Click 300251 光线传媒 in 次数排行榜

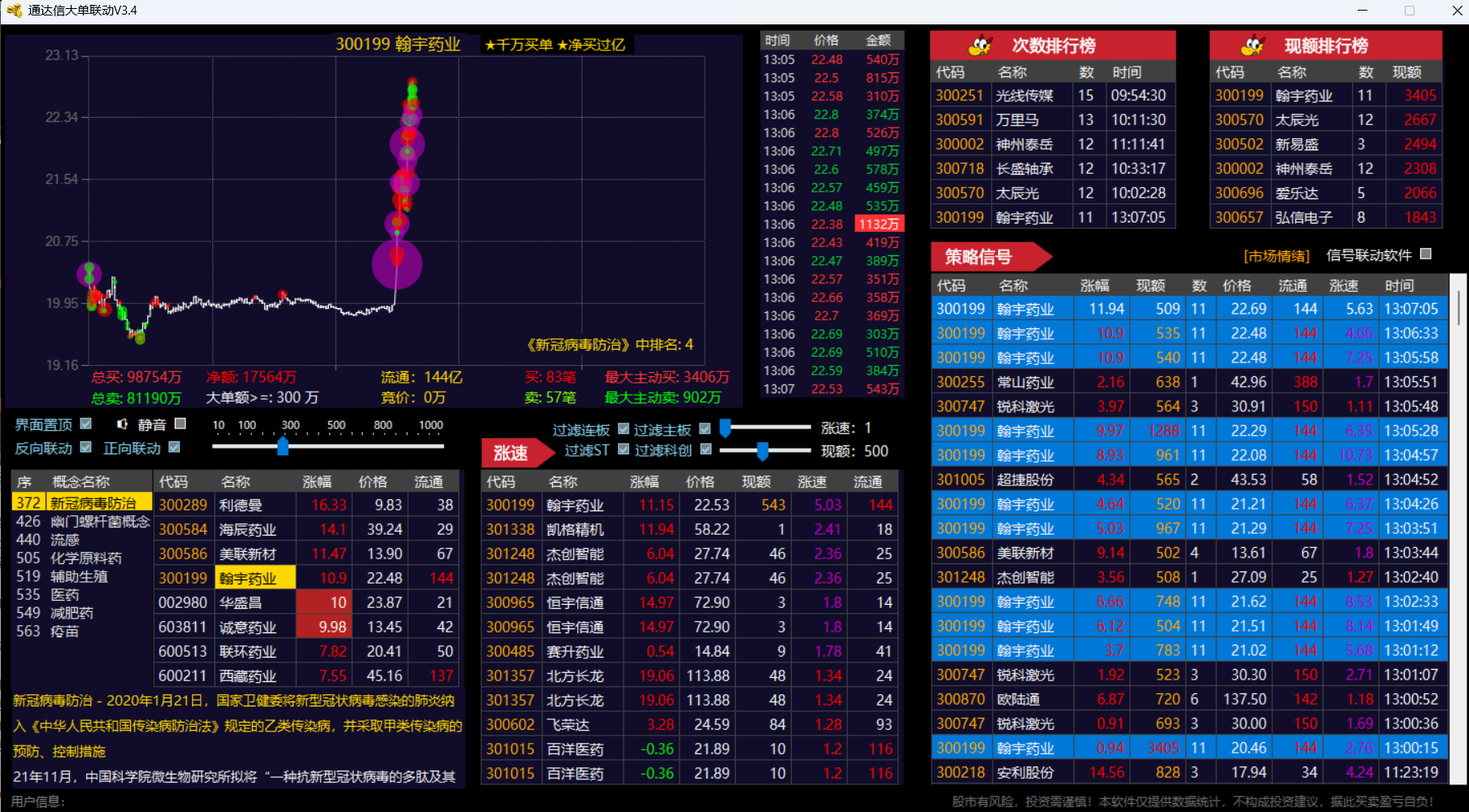click(x=1053, y=95)
